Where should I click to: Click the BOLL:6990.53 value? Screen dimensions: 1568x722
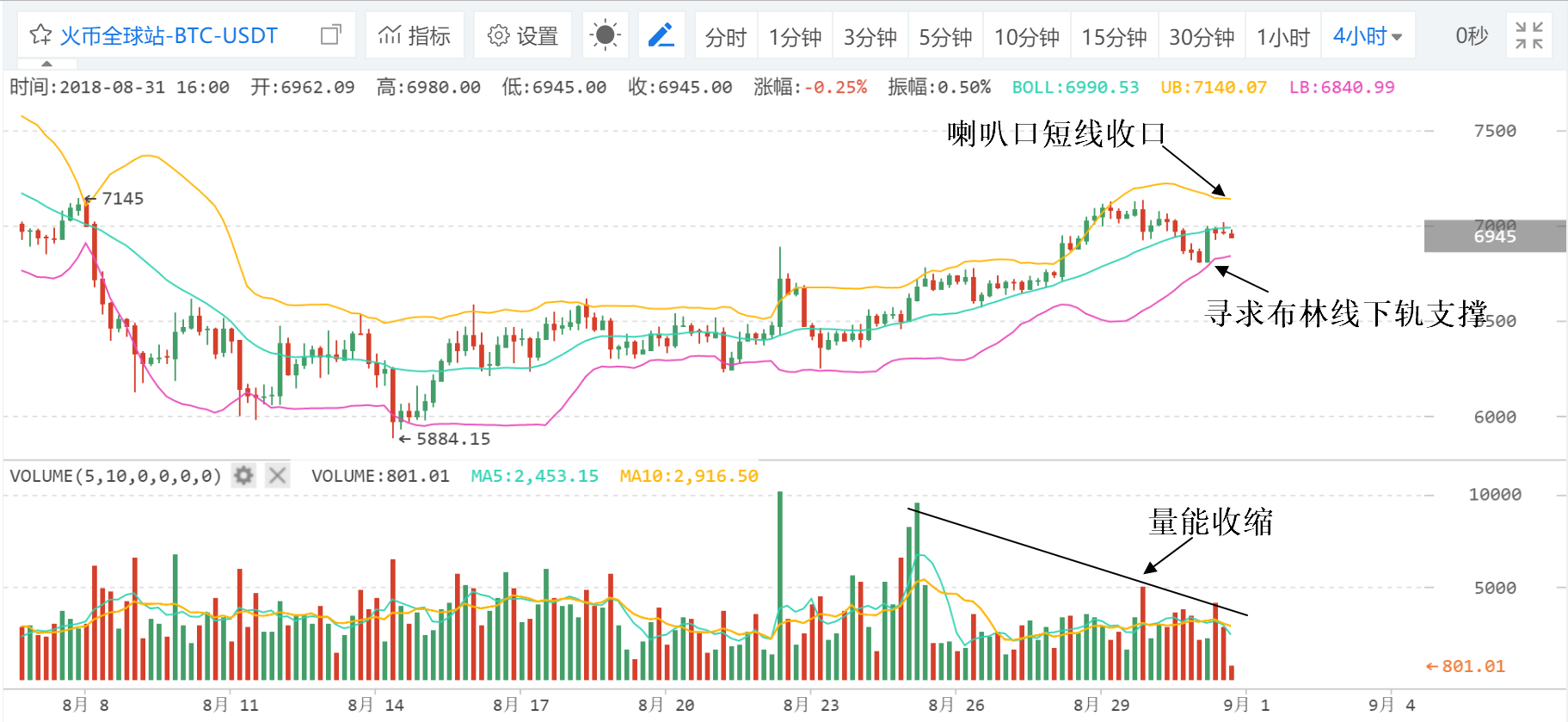[1075, 87]
